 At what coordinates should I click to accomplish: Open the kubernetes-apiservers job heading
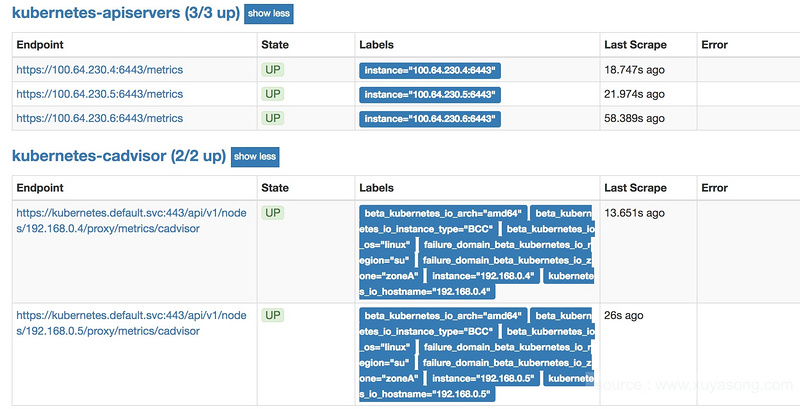click(x=123, y=14)
